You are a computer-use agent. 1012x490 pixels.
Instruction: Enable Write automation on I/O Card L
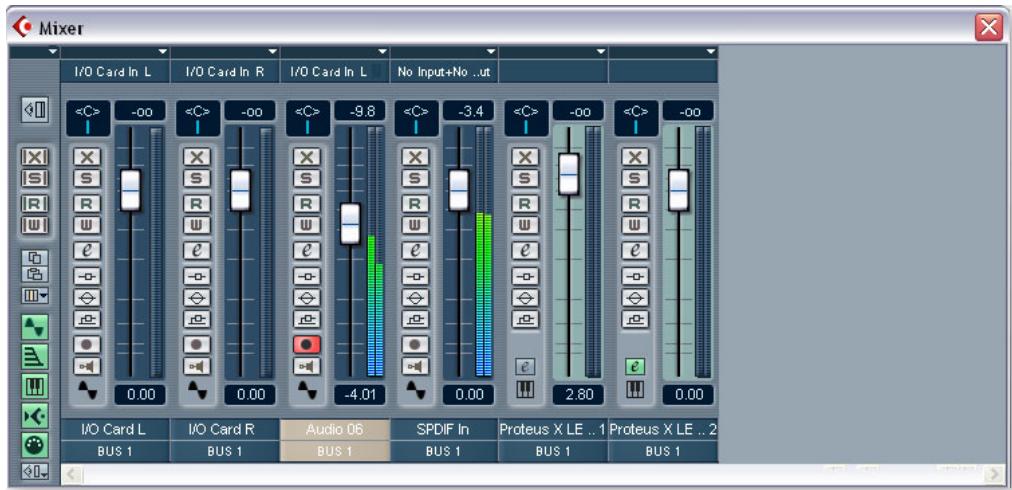[x=86, y=225]
